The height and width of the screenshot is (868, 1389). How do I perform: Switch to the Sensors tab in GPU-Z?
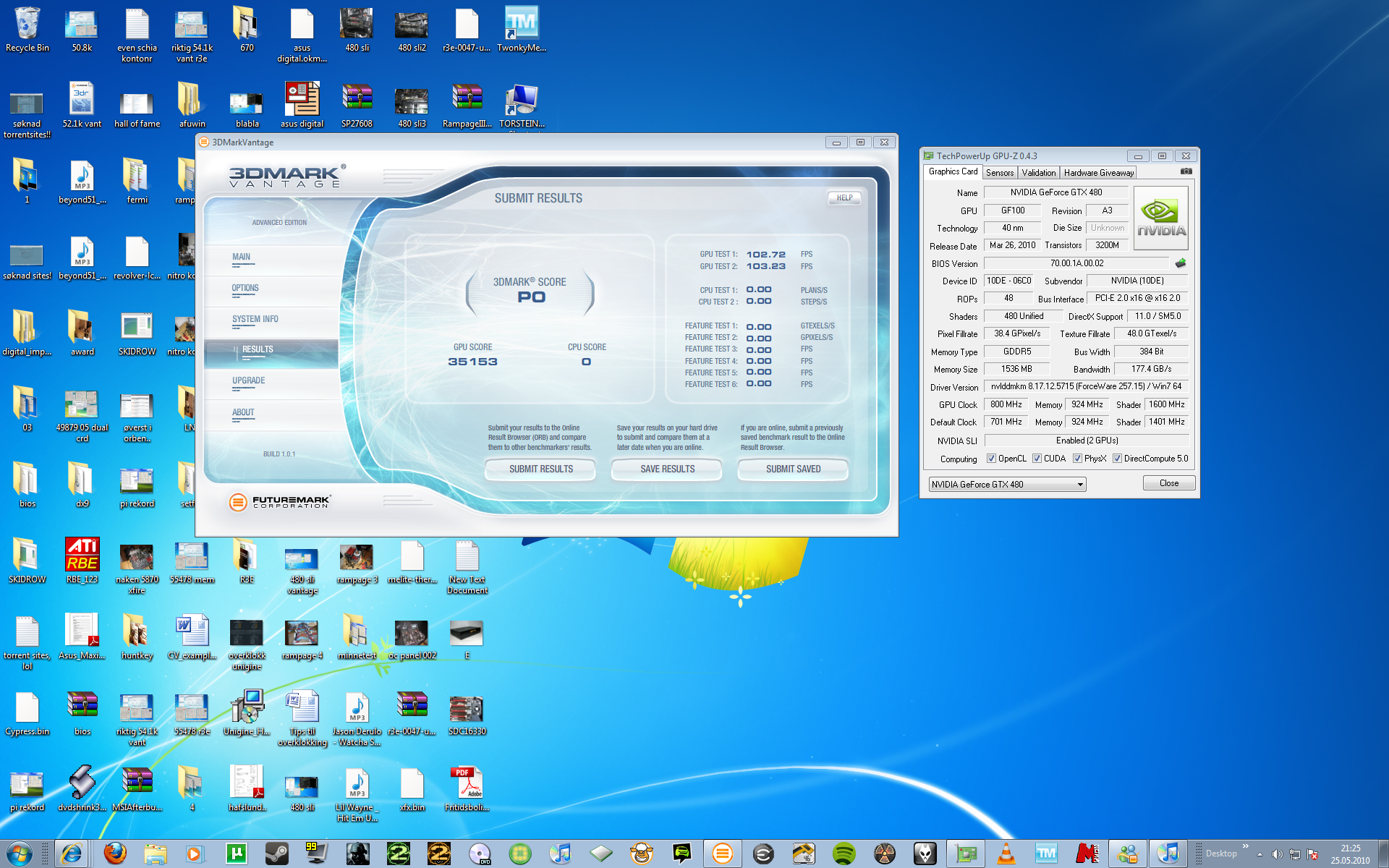click(x=1000, y=173)
